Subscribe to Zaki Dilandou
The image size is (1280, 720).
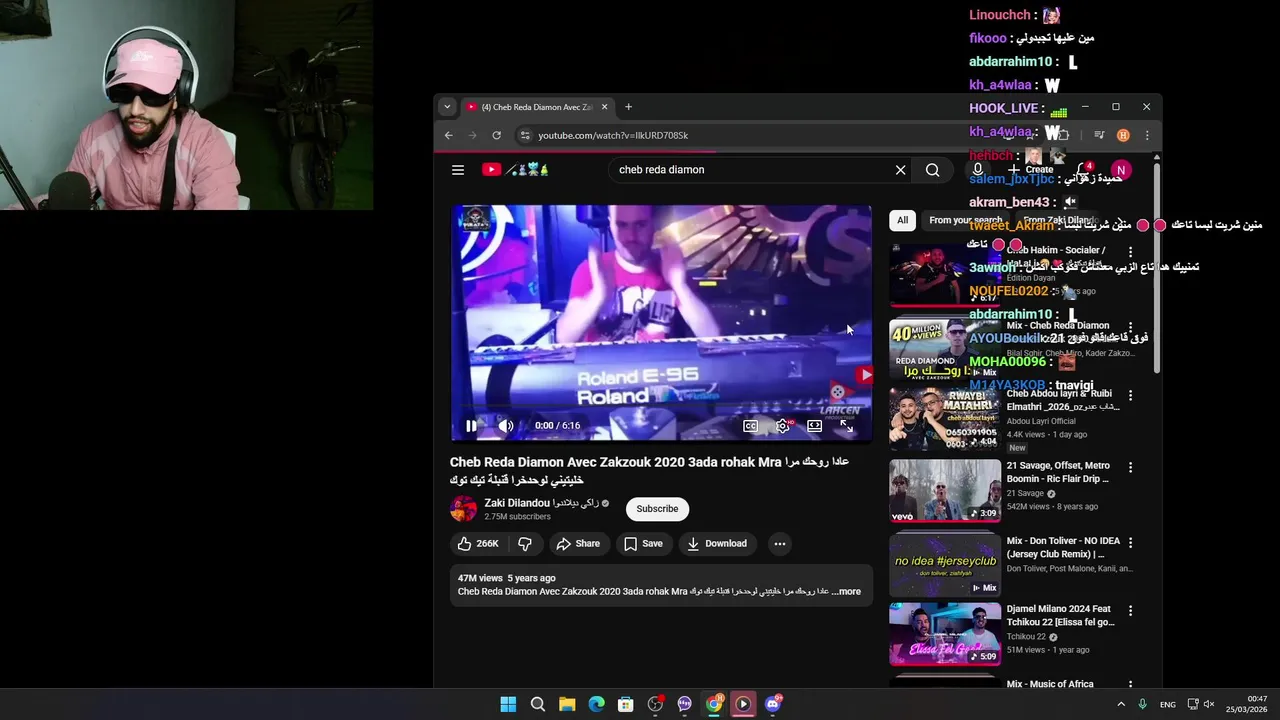tap(657, 509)
